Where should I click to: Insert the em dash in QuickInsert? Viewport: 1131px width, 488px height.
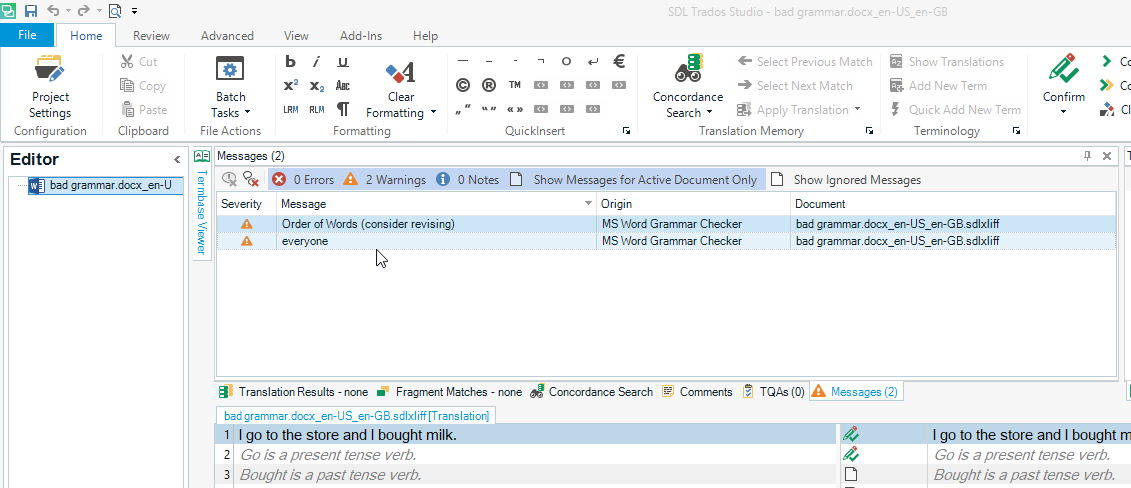pos(463,61)
